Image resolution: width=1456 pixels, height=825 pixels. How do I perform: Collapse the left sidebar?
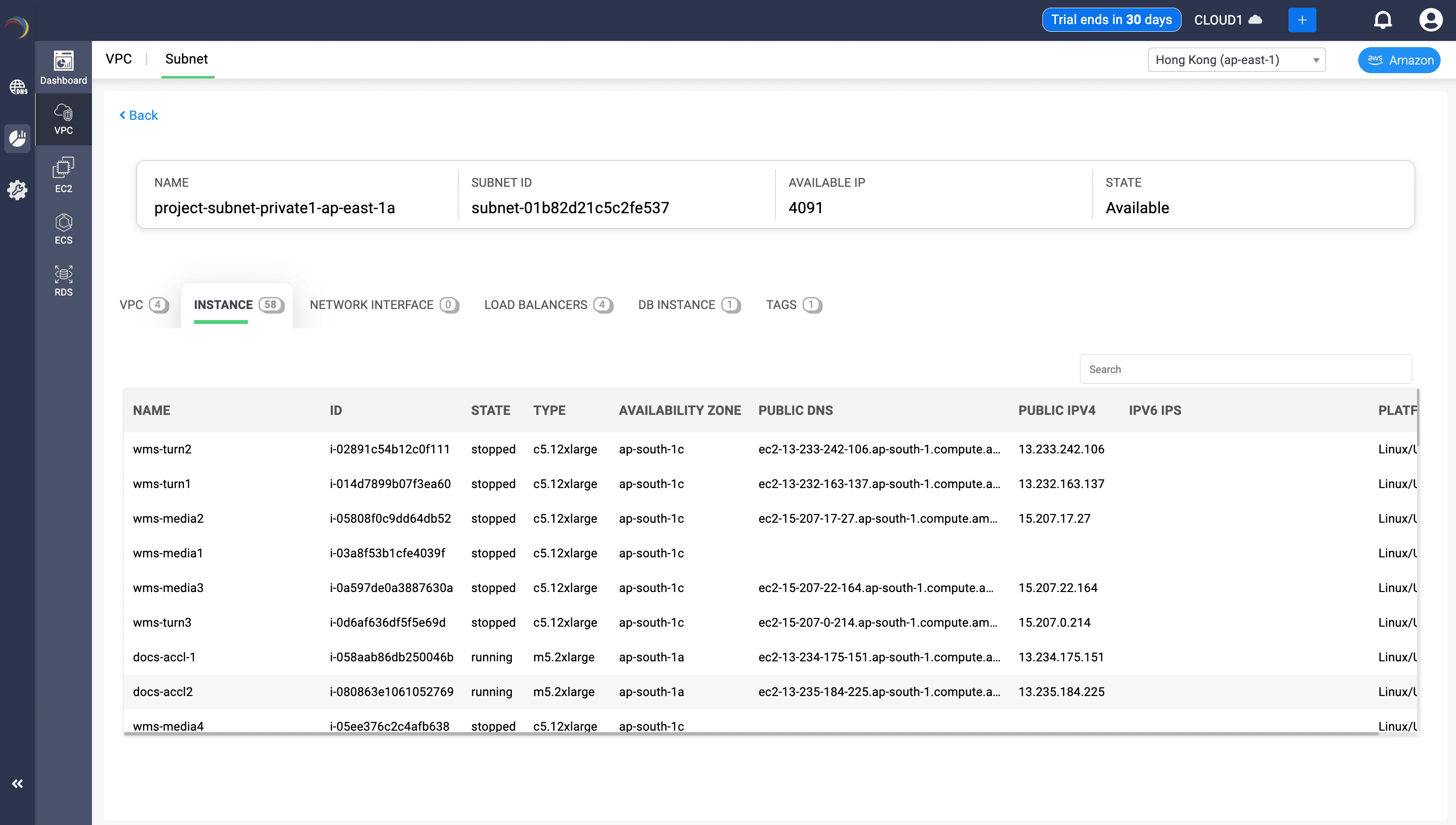[17, 784]
